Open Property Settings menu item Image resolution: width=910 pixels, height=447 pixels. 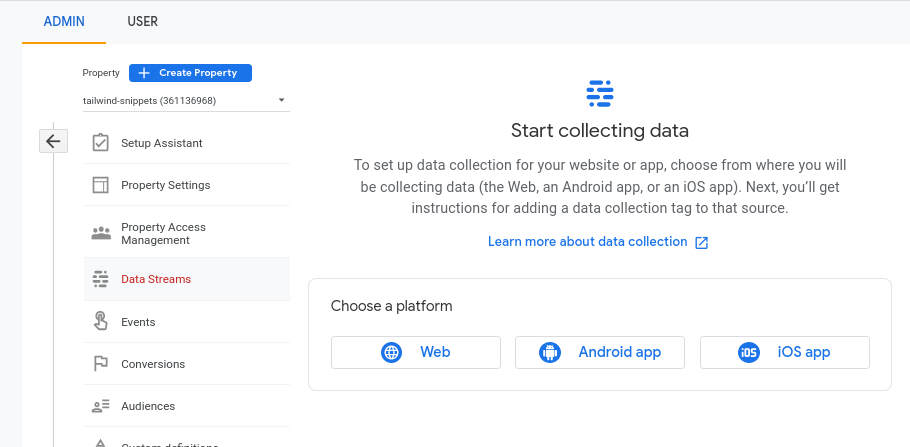(166, 185)
